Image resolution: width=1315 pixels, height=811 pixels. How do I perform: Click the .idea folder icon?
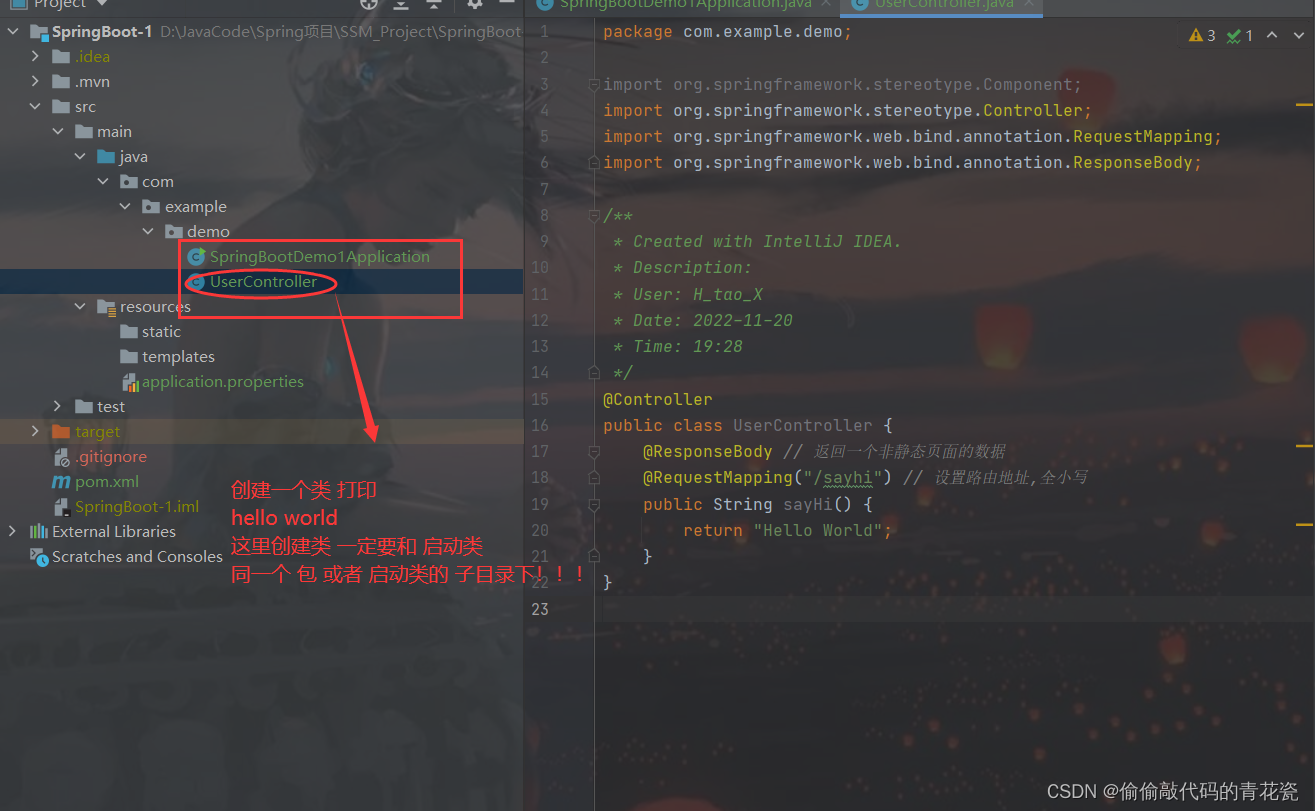click(x=62, y=57)
